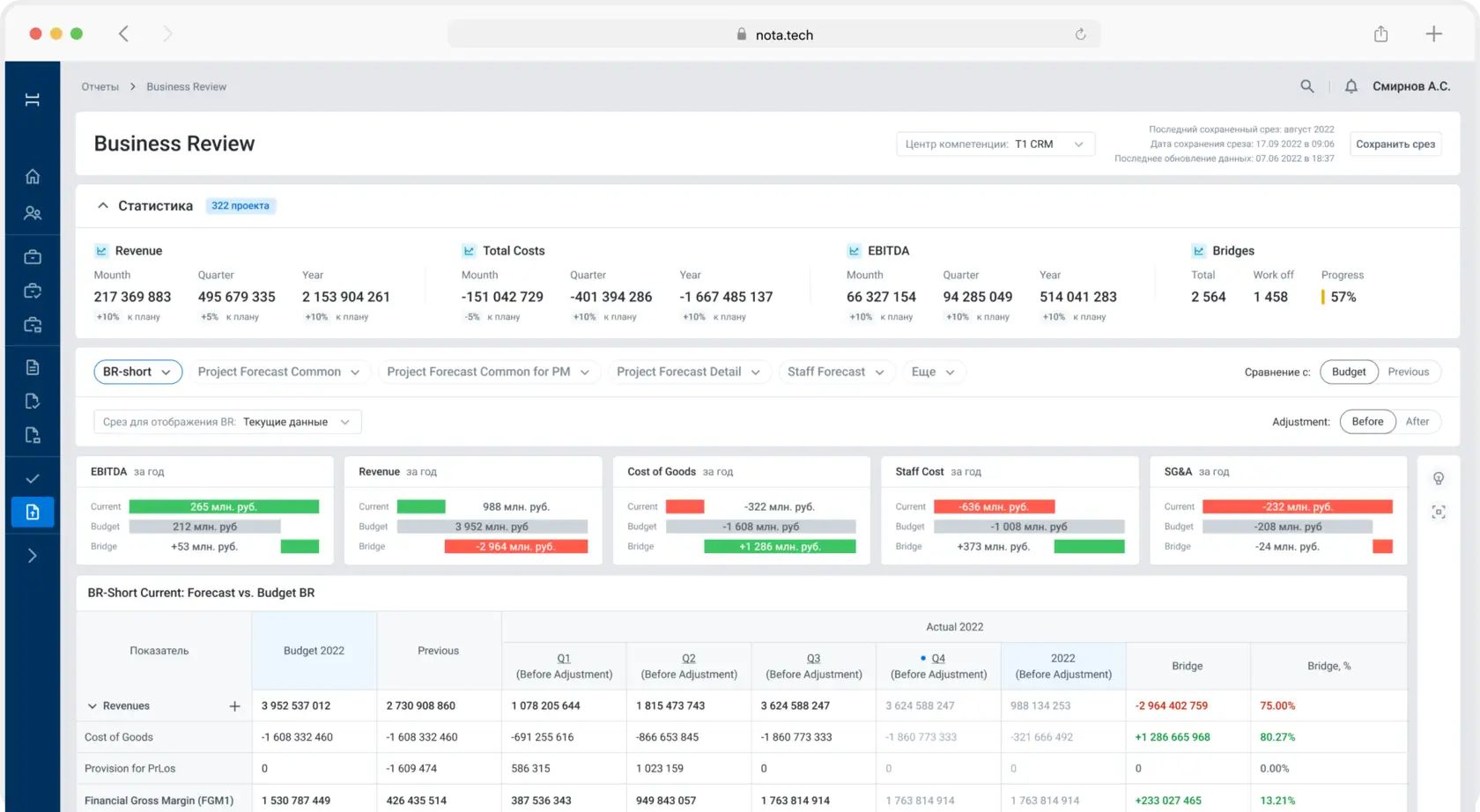Go to Отчеты breadcrumb link
The image size is (1480, 812).
tap(100, 86)
